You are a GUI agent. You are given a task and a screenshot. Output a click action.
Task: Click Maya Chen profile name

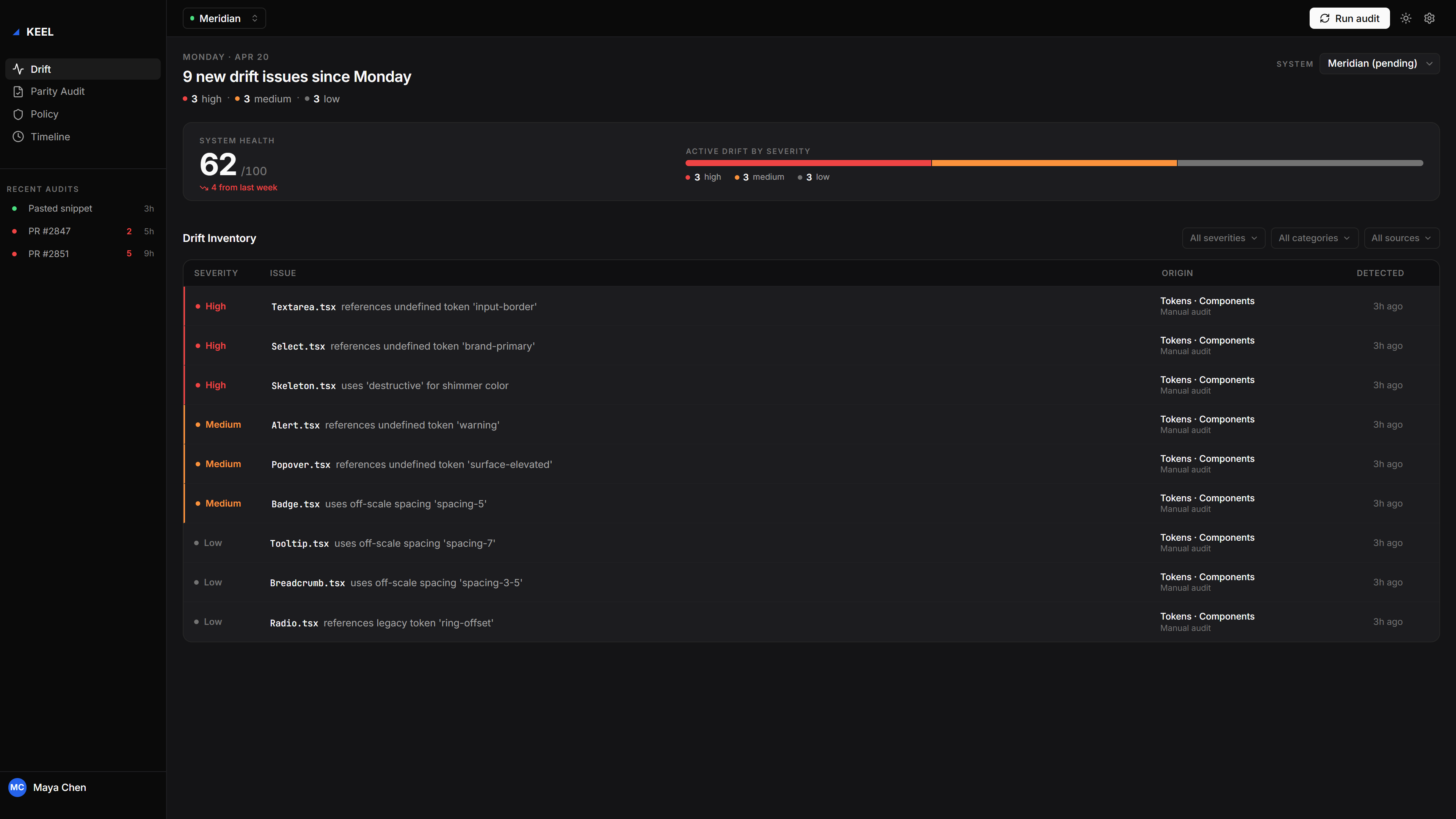pos(60,788)
